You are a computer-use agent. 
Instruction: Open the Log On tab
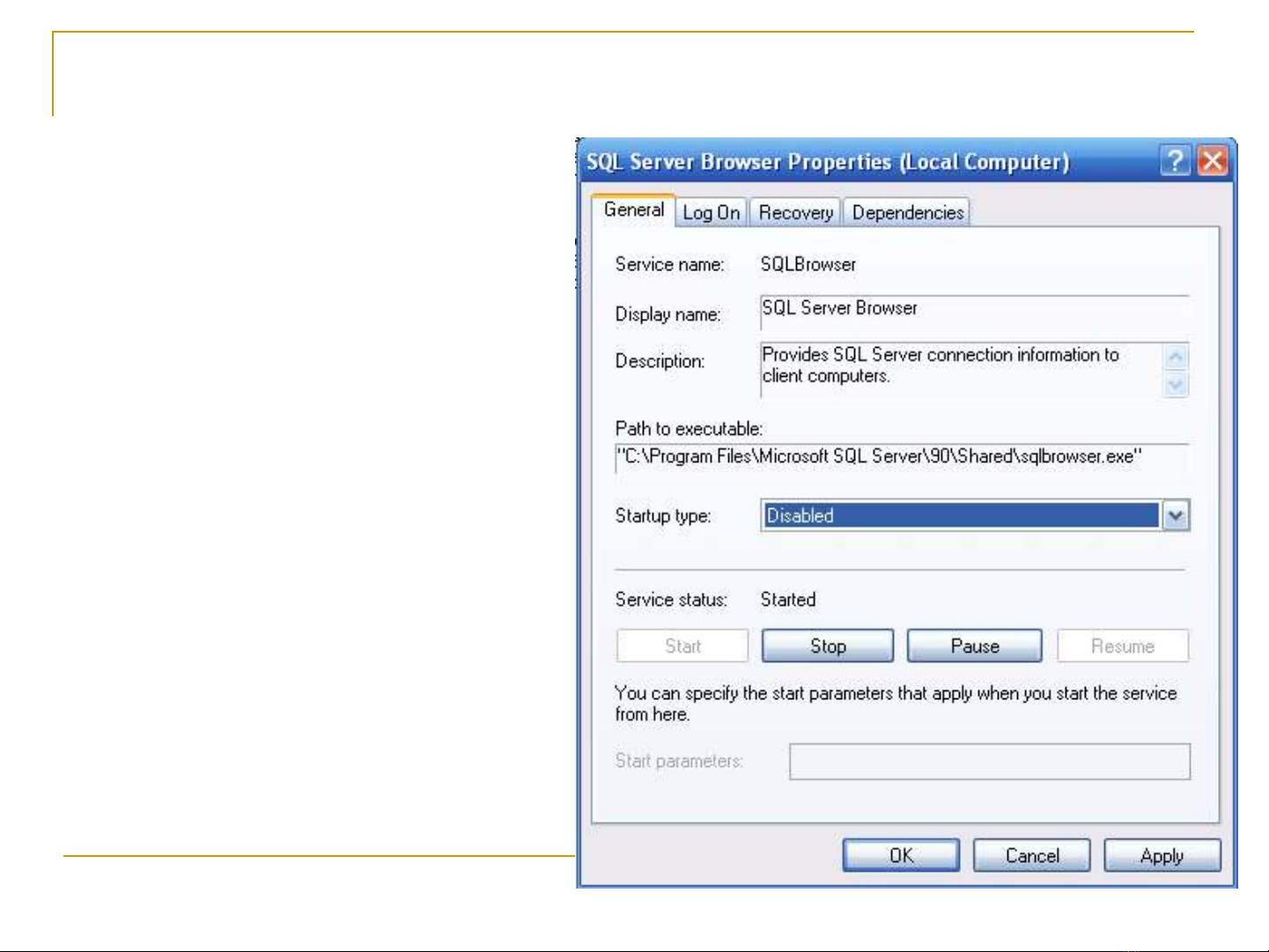711,213
